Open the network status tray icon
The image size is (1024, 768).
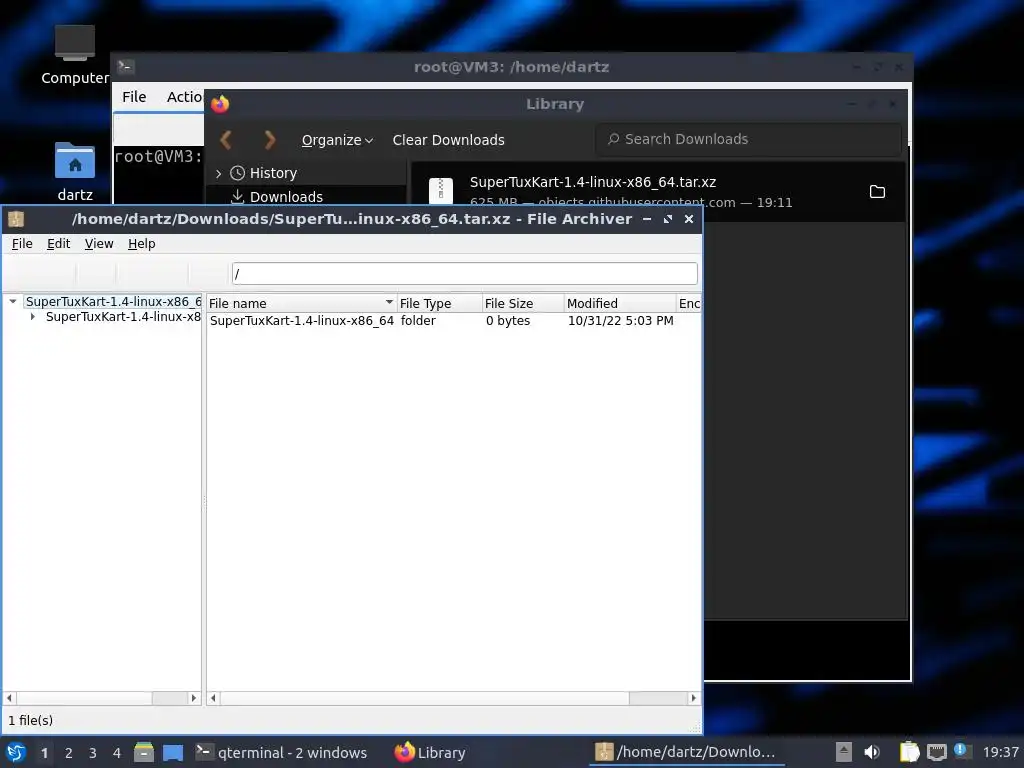(936, 752)
